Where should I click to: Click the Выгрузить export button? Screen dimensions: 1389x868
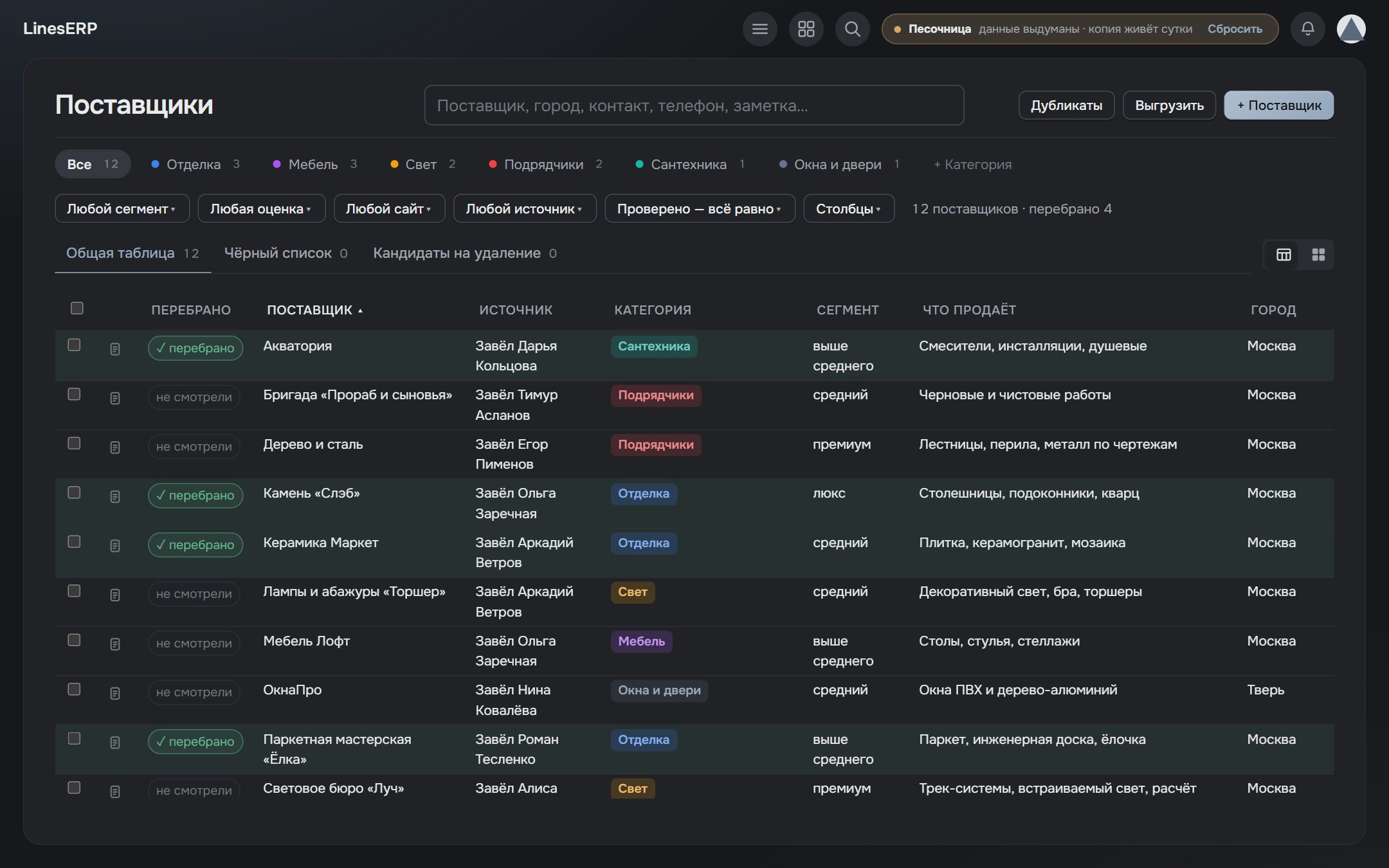click(x=1169, y=105)
